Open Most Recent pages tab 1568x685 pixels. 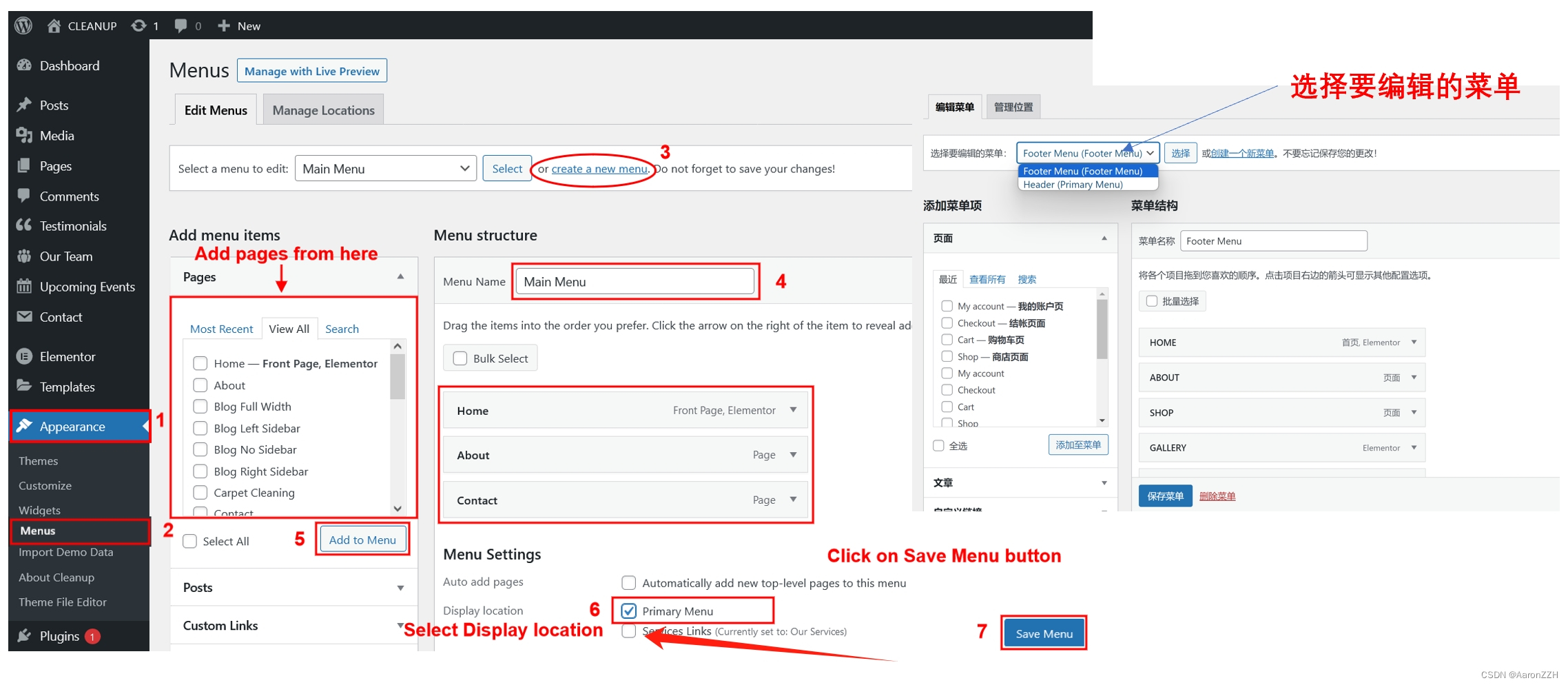pos(221,329)
